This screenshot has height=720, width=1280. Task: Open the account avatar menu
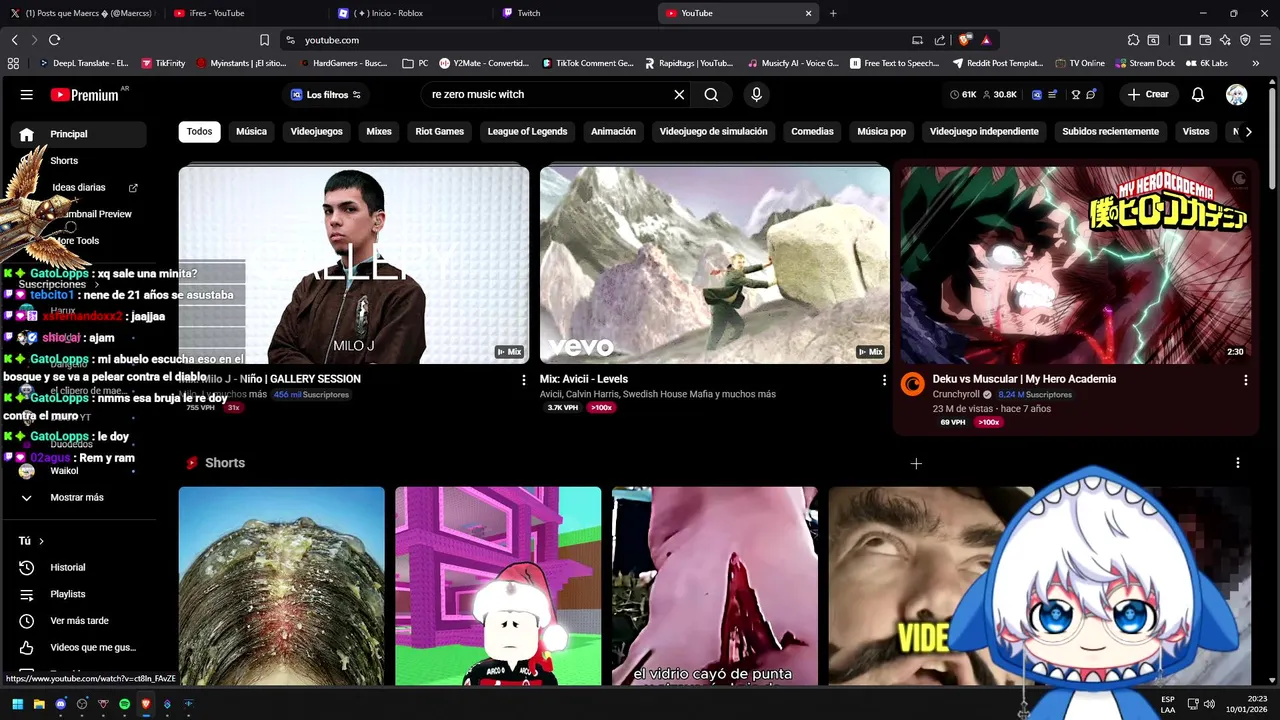pyautogui.click(x=1237, y=95)
